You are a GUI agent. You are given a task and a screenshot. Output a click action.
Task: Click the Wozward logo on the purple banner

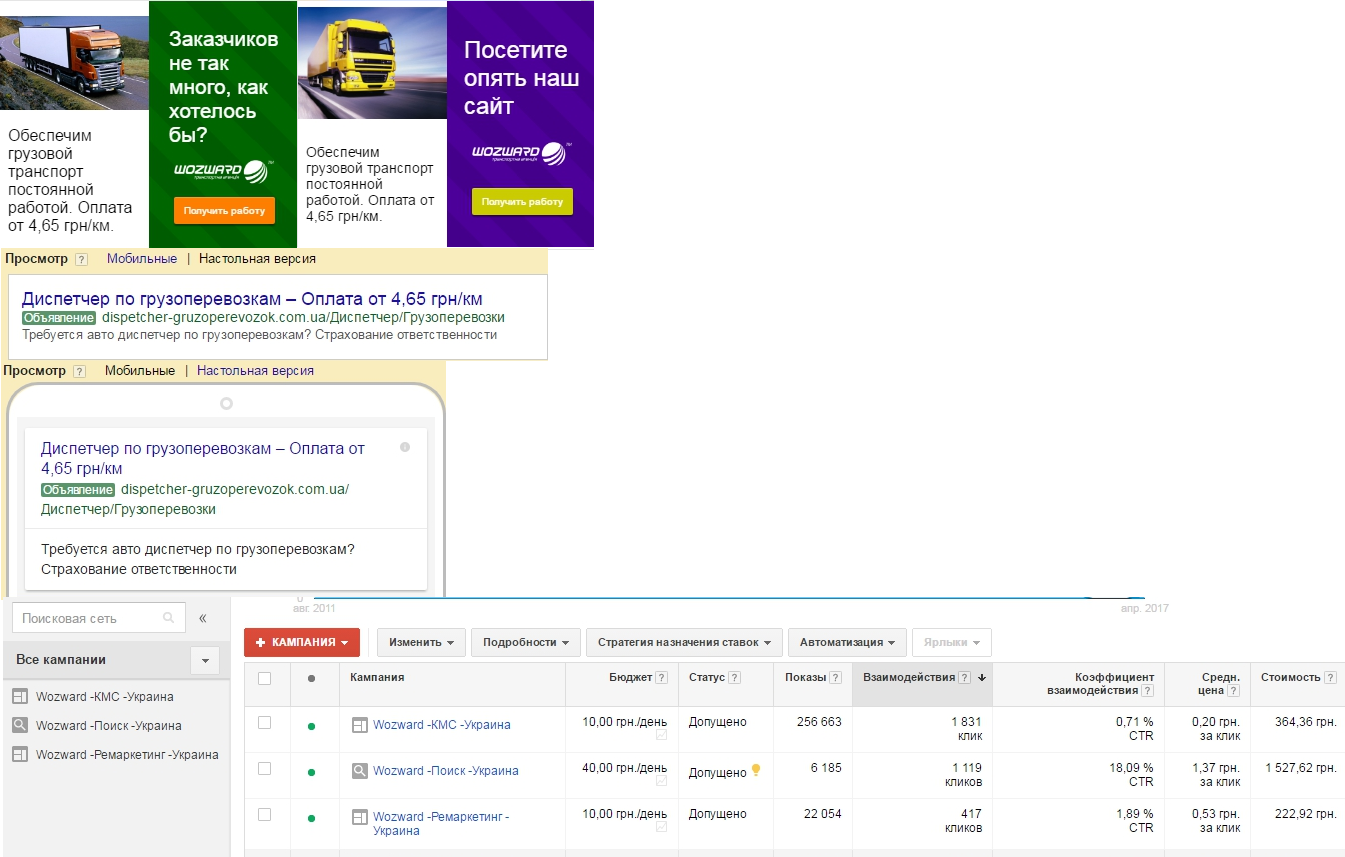(x=520, y=153)
